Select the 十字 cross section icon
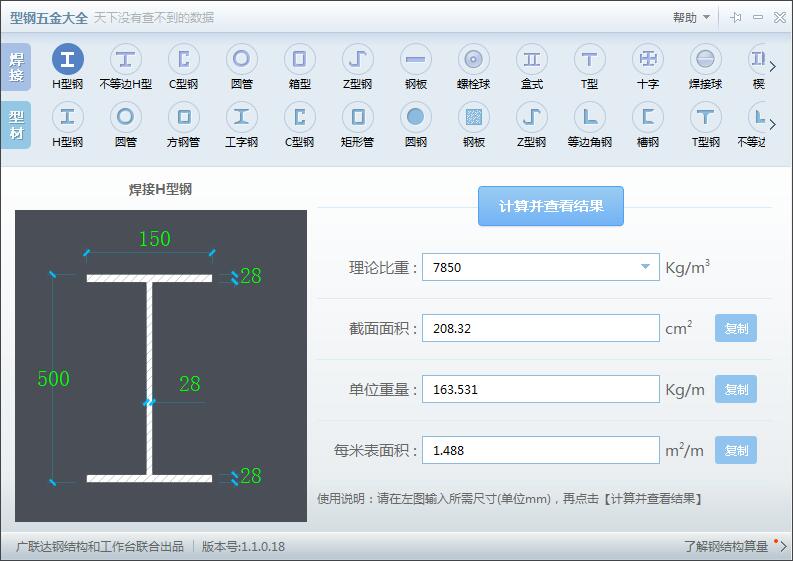Viewport: 793px width, 561px height. [x=647, y=60]
